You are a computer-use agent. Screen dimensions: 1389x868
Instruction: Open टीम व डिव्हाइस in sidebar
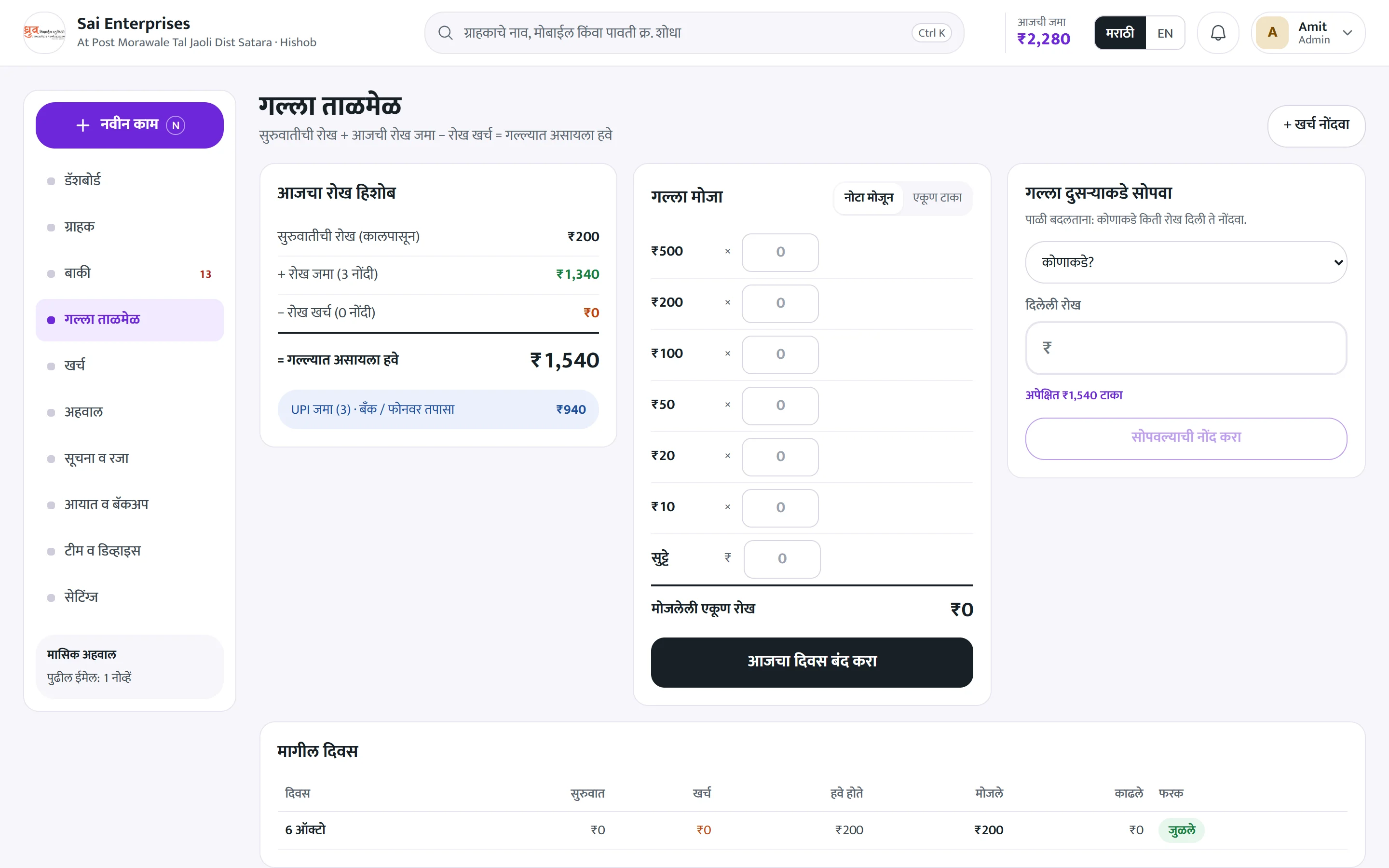[130, 551]
